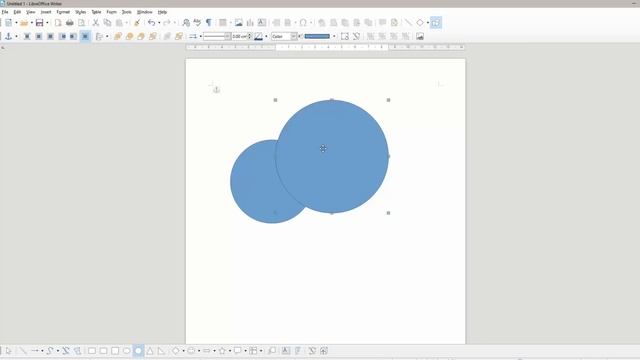Click the Insert Text Box icon
Viewport: 640px width, 360px height.
click(x=262, y=23)
